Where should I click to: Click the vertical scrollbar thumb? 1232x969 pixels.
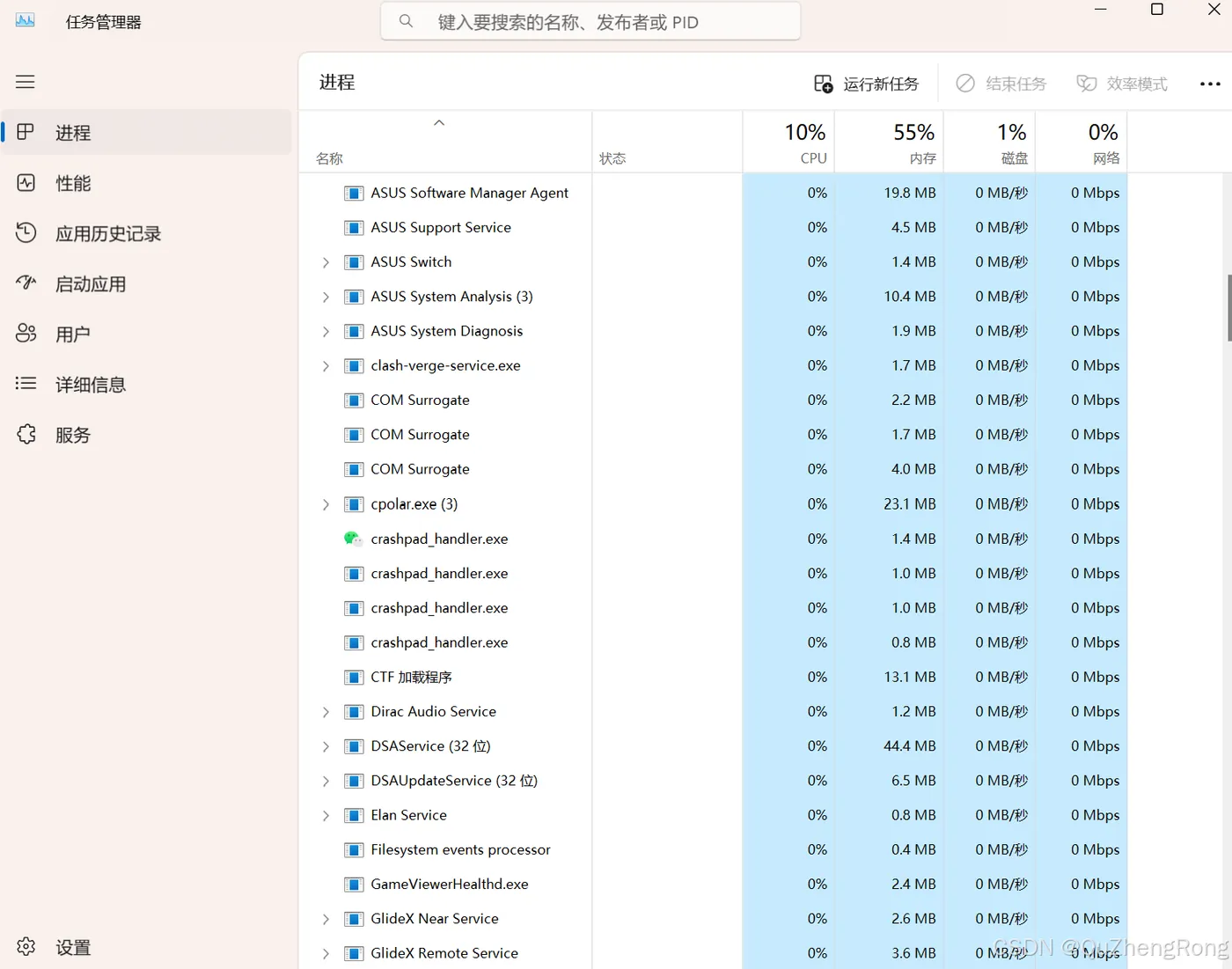[1228, 308]
